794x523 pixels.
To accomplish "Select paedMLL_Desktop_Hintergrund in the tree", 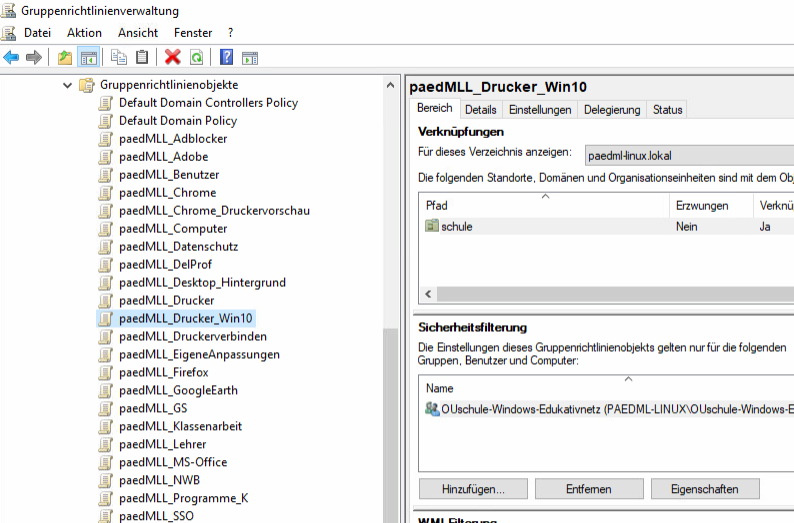I will [x=202, y=283].
